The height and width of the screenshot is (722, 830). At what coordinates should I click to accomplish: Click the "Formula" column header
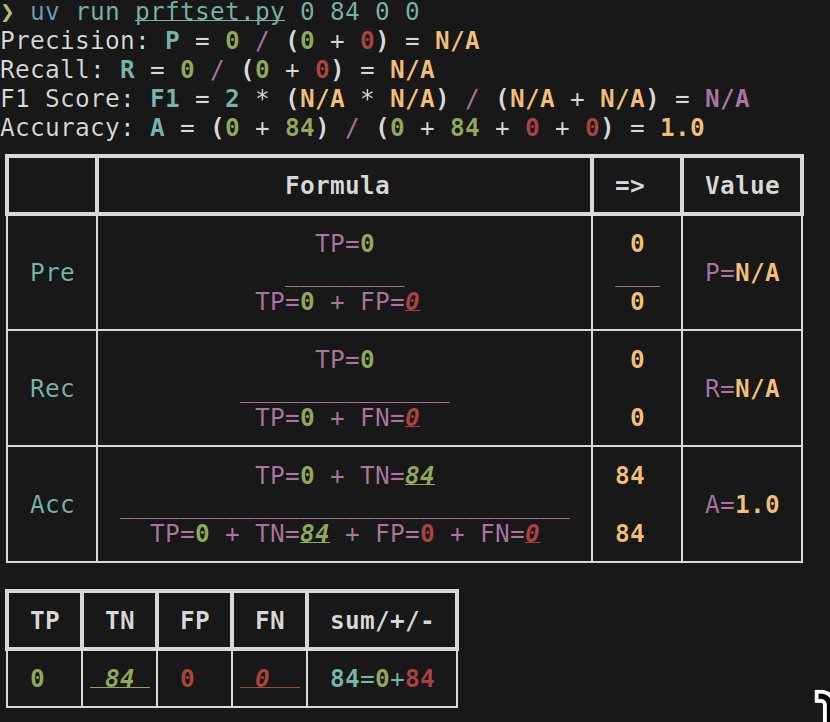(x=337, y=185)
